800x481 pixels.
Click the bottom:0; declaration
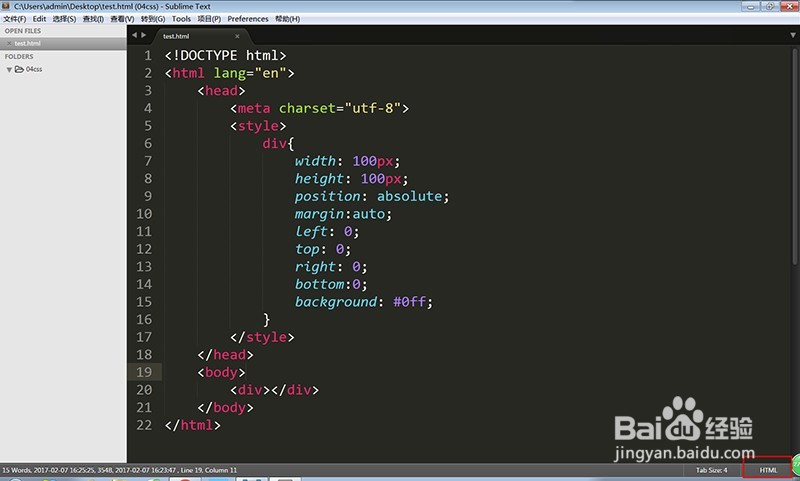[331, 284]
